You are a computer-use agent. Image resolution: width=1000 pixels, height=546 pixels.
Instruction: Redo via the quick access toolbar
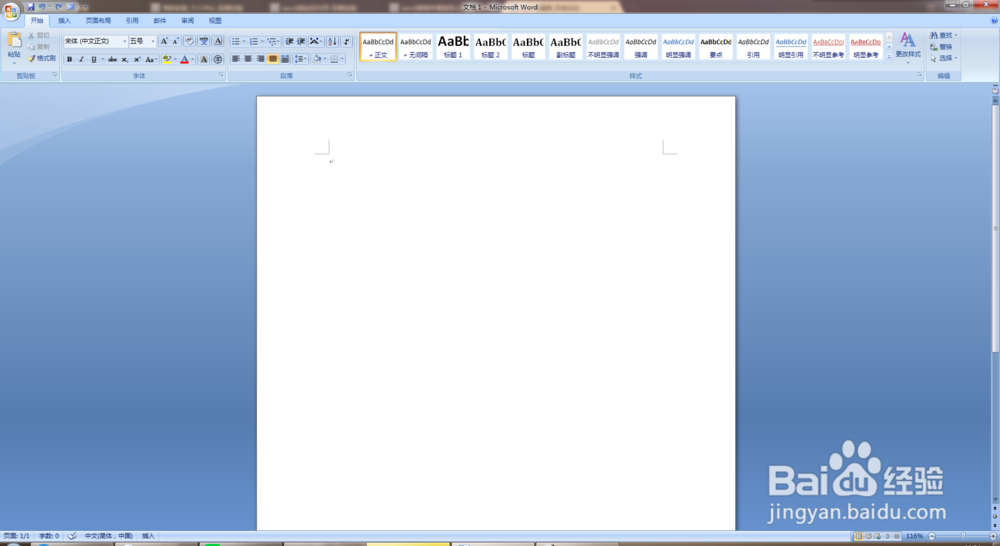pos(59,7)
